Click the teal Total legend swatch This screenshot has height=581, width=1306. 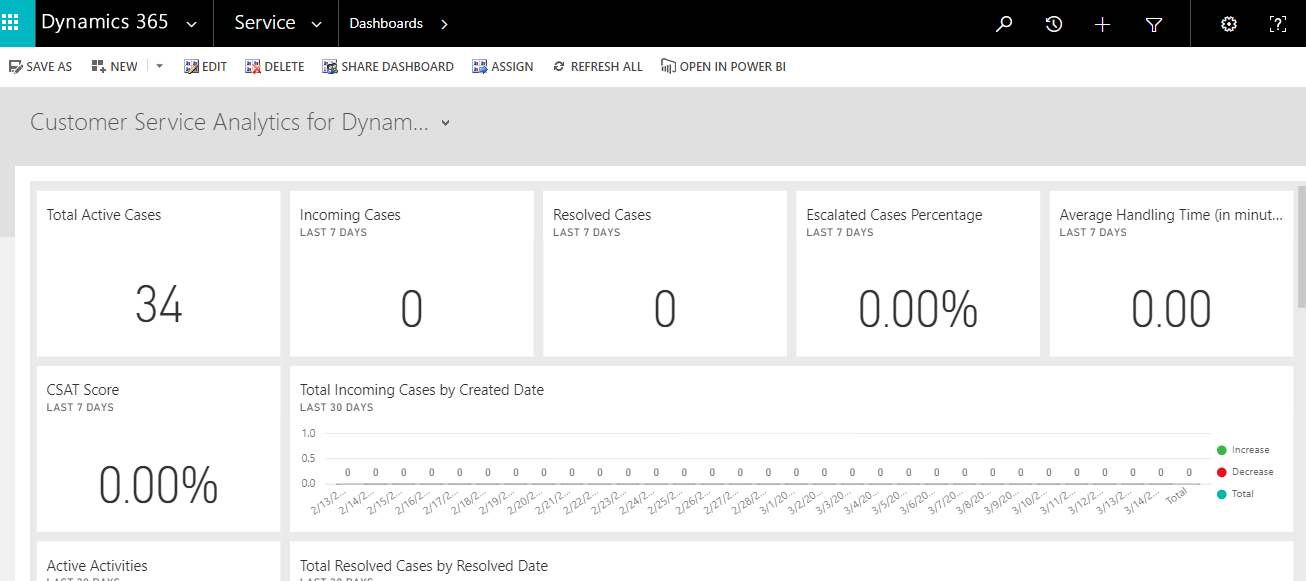1222,494
